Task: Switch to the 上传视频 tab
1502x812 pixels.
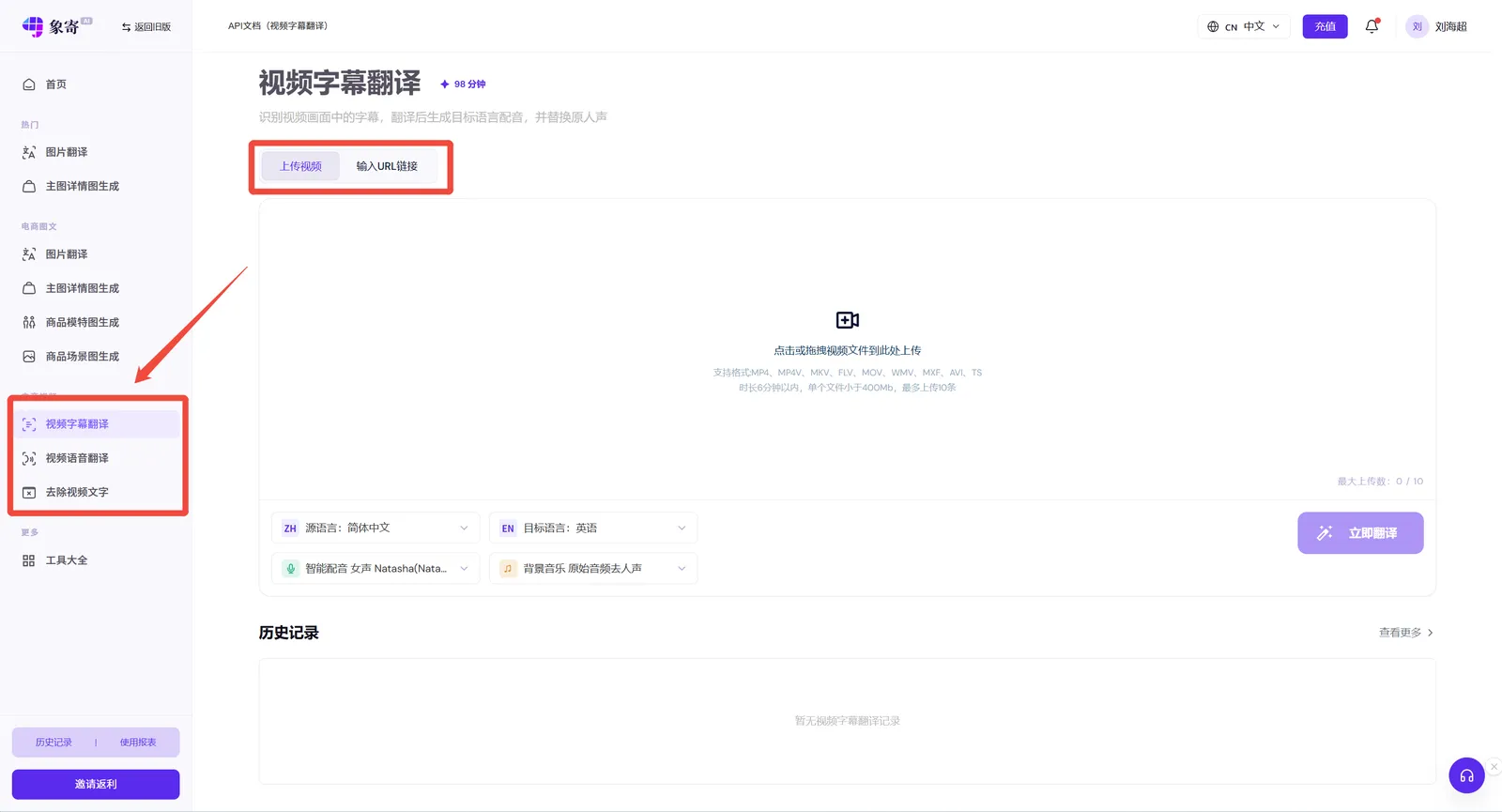Action: tap(300, 166)
